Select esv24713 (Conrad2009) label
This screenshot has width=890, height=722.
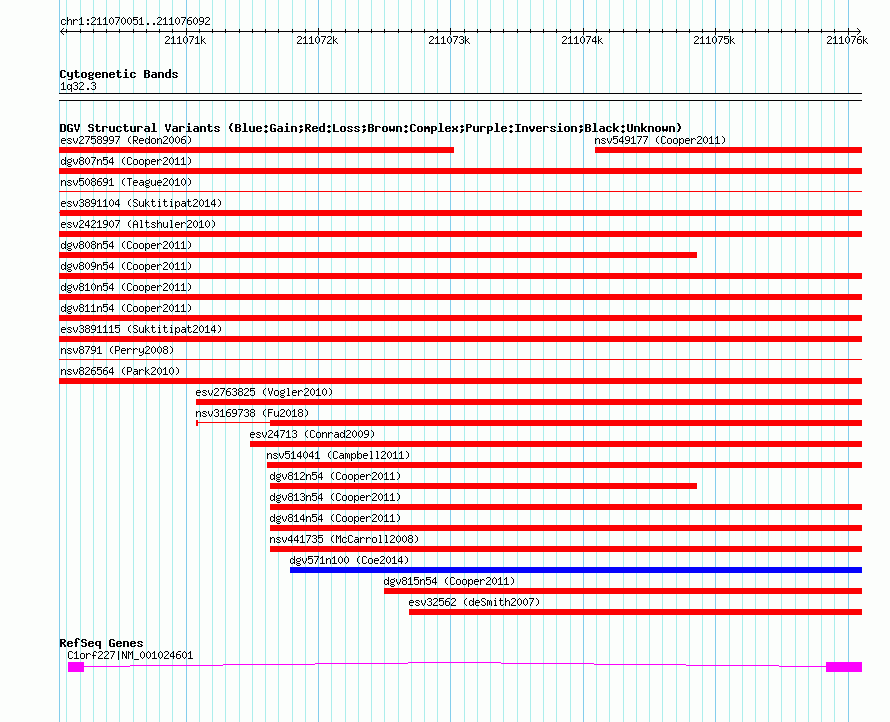pos(312,434)
